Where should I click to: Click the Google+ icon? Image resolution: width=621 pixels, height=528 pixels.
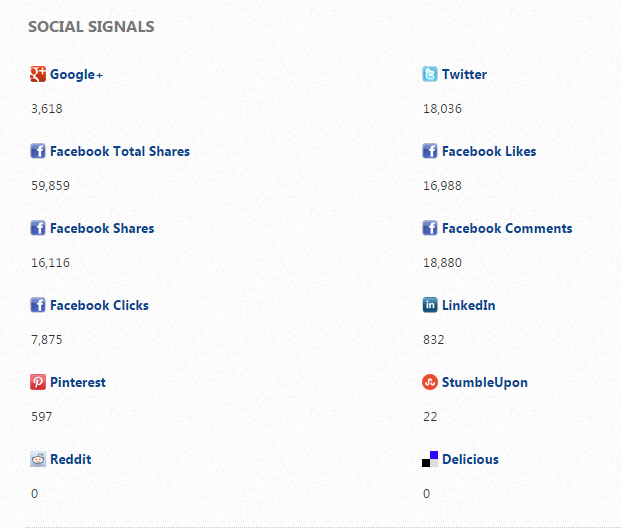(x=38, y=74)
